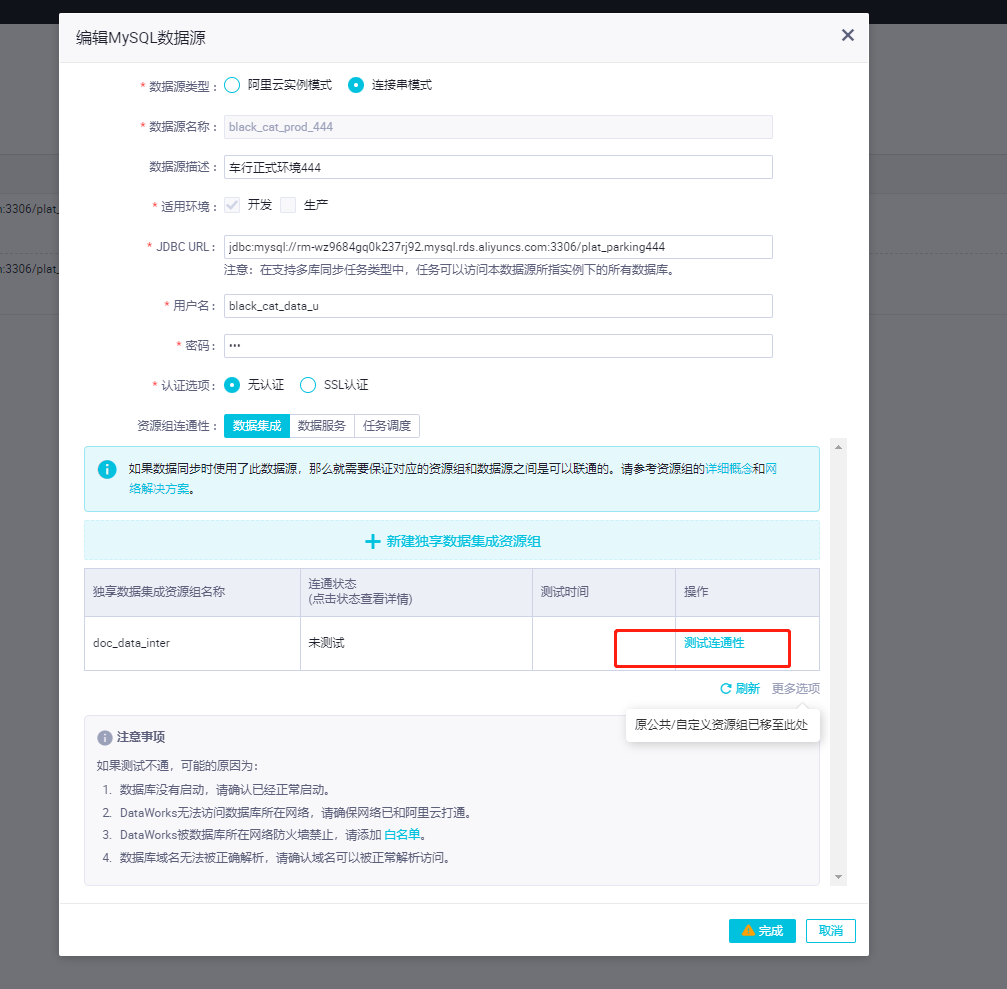
Task: Click the plus icon for new resource group
Action: pyautogui.click(x=372, y=541)
